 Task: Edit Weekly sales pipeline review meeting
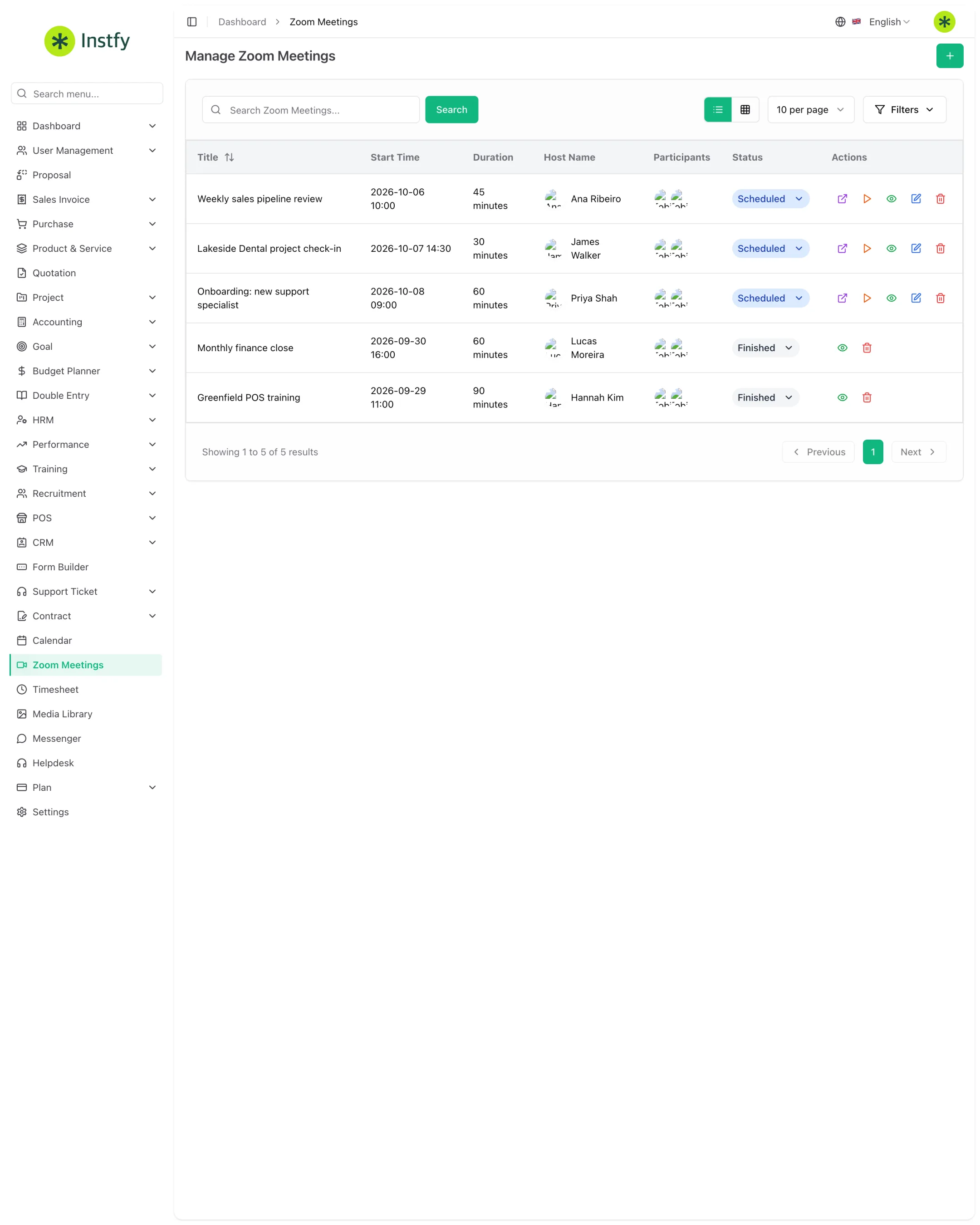(915, 199)
